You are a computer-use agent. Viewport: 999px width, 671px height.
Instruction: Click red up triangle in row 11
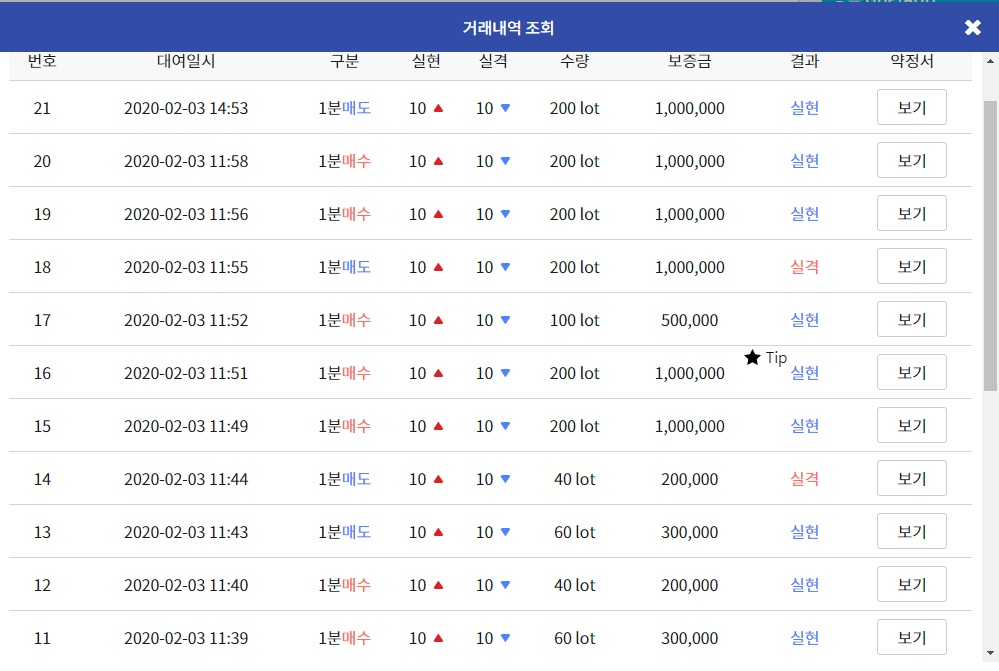pyautogui.click(x=438, y=638)
